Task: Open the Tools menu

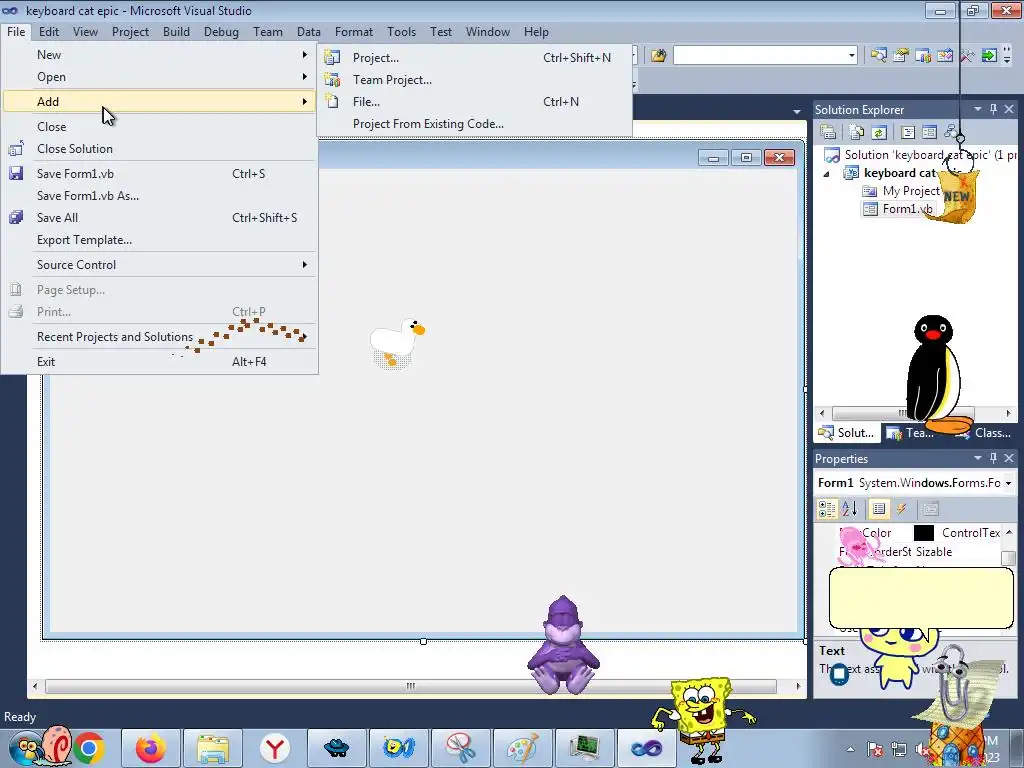Action: tap(401, 32)
